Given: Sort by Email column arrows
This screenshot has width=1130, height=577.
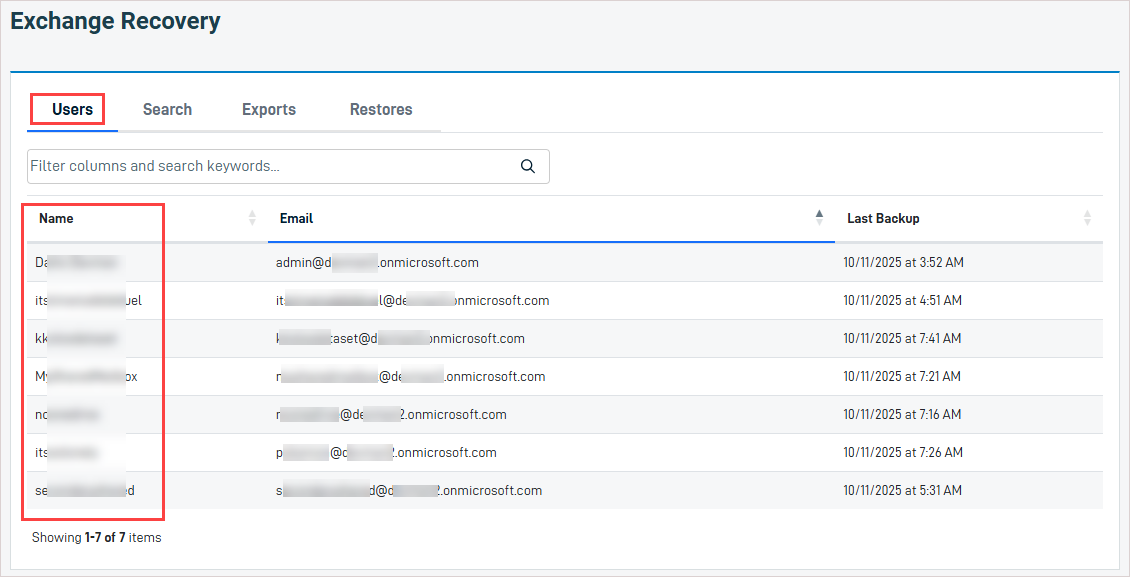Looking at the screenshot, I should tap(819, 218).
